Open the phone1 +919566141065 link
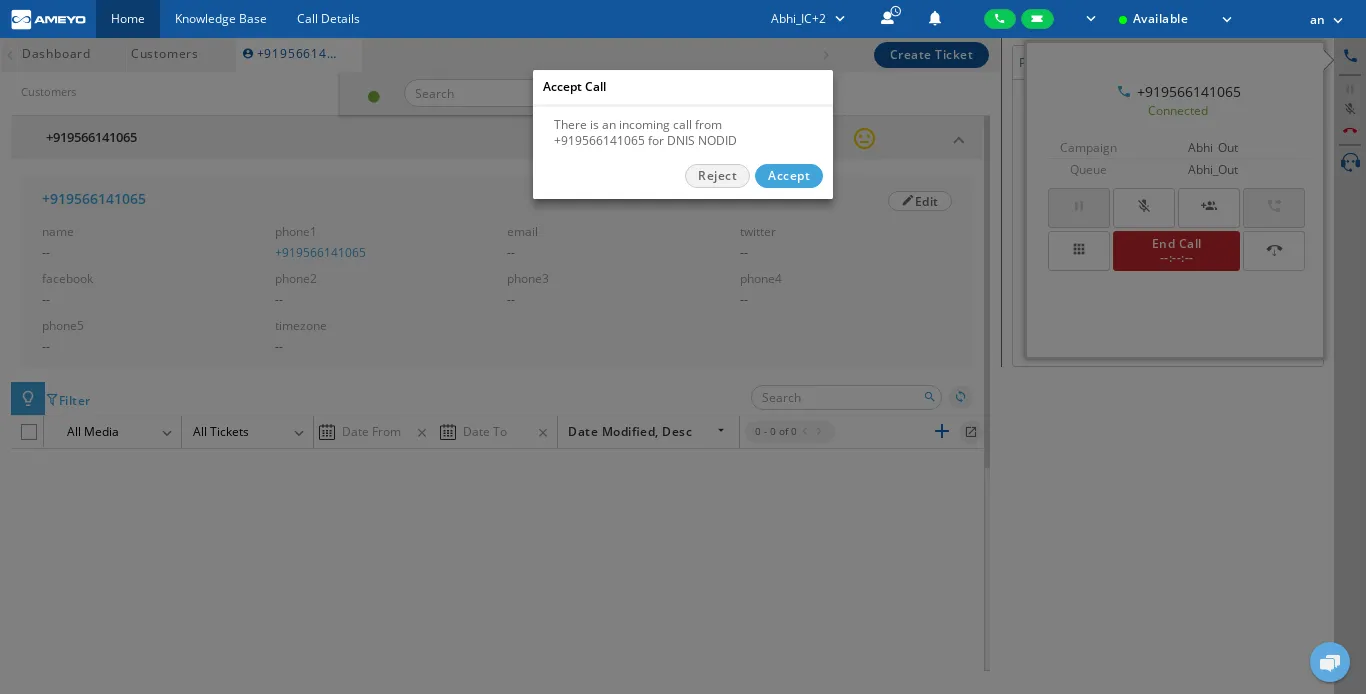The height and width of the screenshot is (694, 1366). point(320,253)
